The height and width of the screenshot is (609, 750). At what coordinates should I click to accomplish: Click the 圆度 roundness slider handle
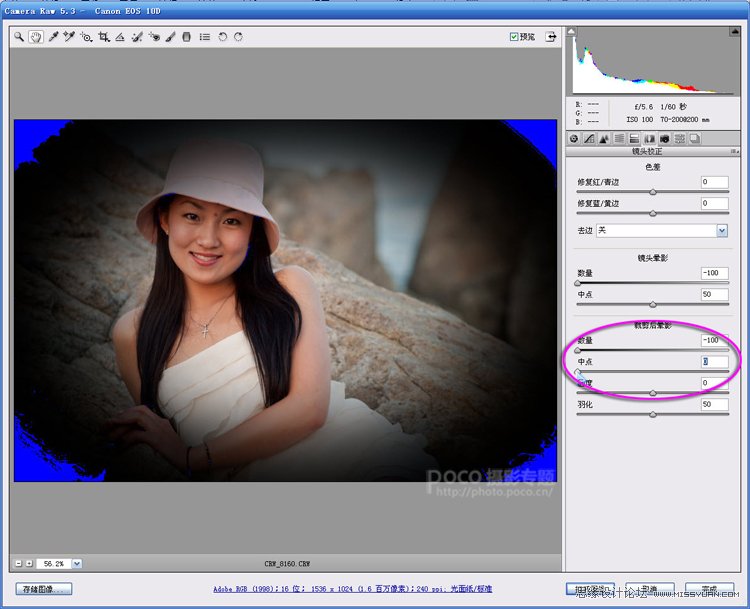click(653, 393)
